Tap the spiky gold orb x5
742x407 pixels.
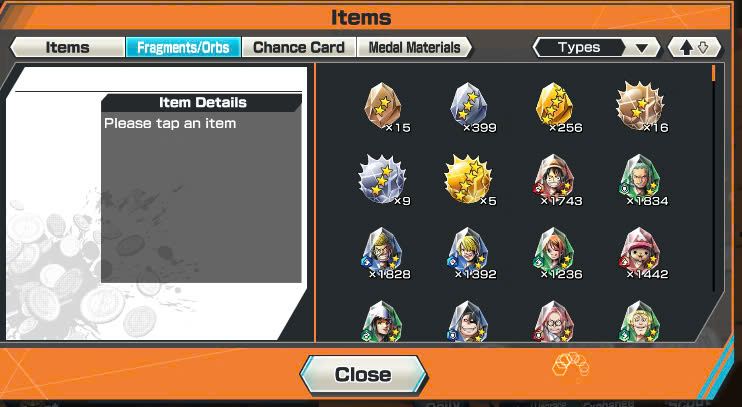pos(469,181)
